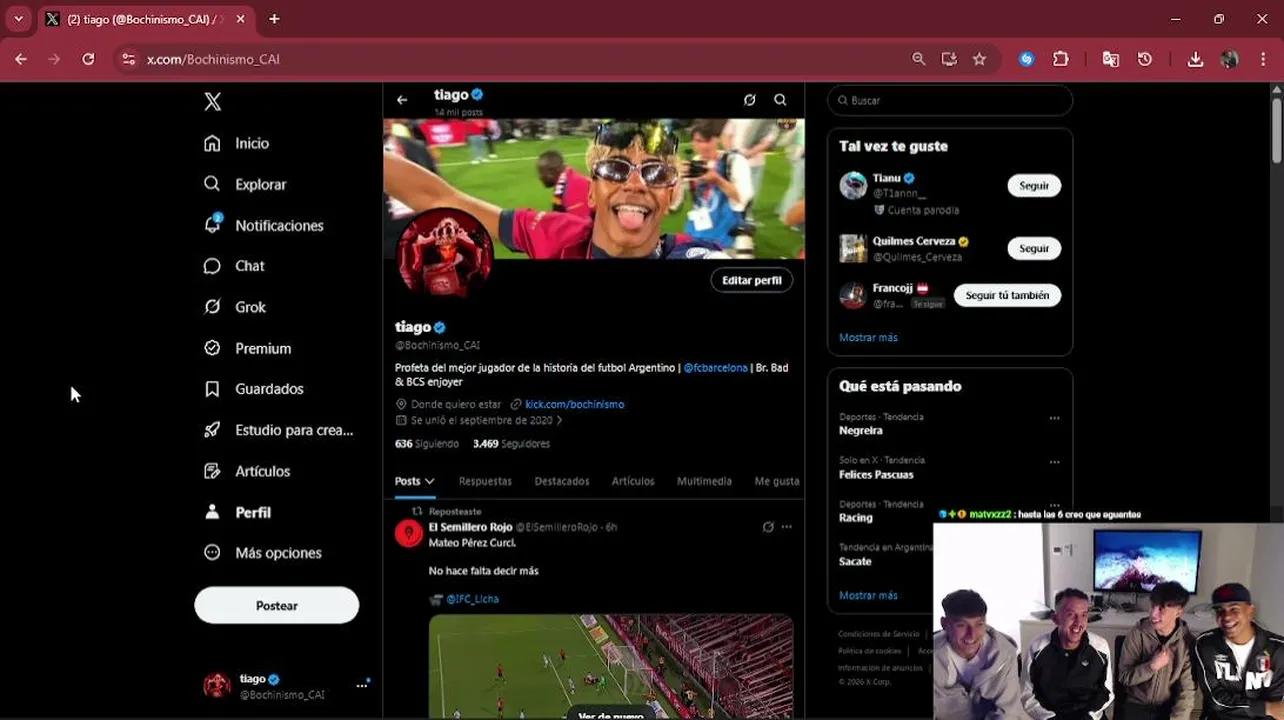Switch to the Respuestas tab
The image size is (1284, 720).
[485, 481]
